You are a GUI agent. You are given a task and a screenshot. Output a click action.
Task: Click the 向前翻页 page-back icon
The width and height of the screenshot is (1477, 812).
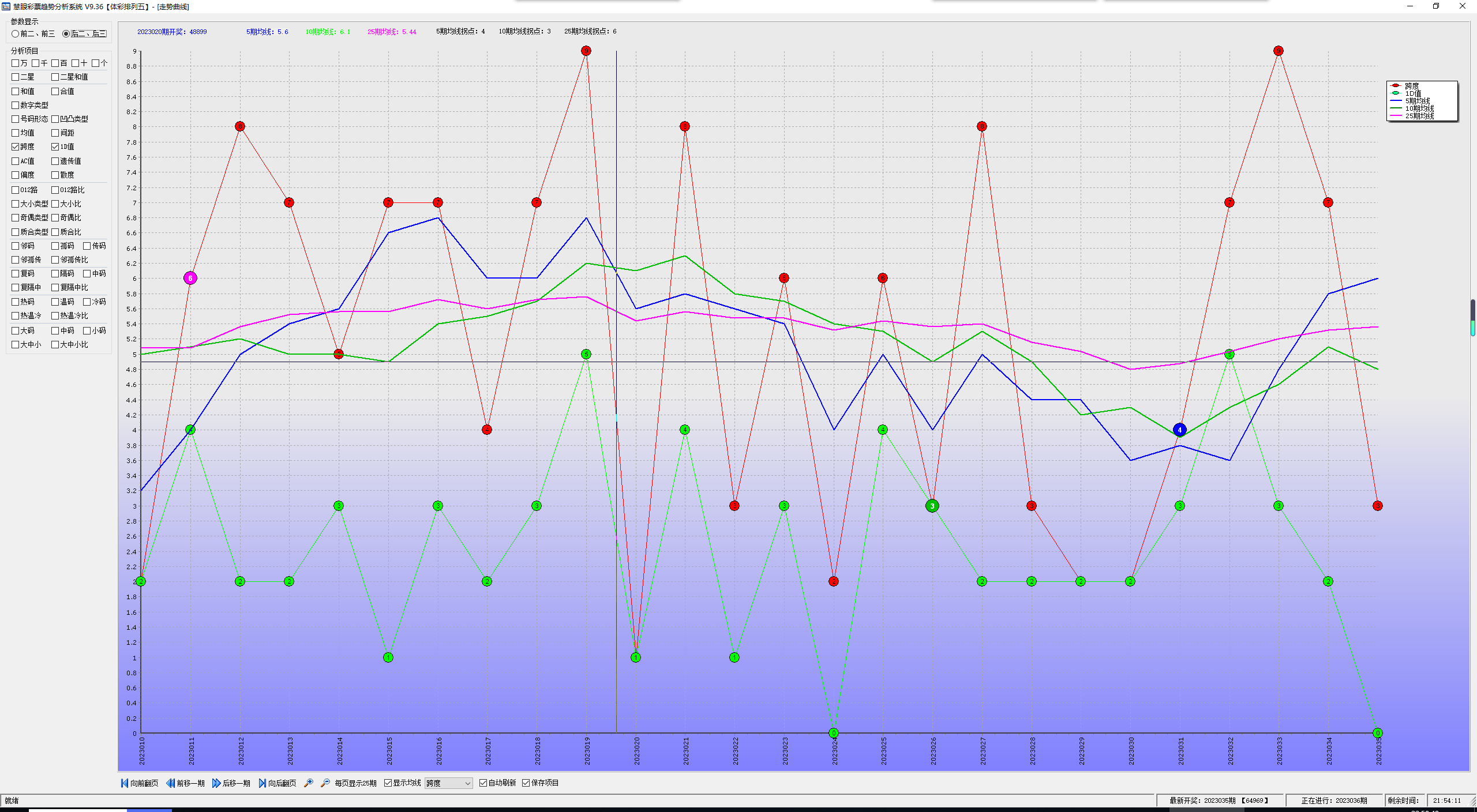point(124,783)
